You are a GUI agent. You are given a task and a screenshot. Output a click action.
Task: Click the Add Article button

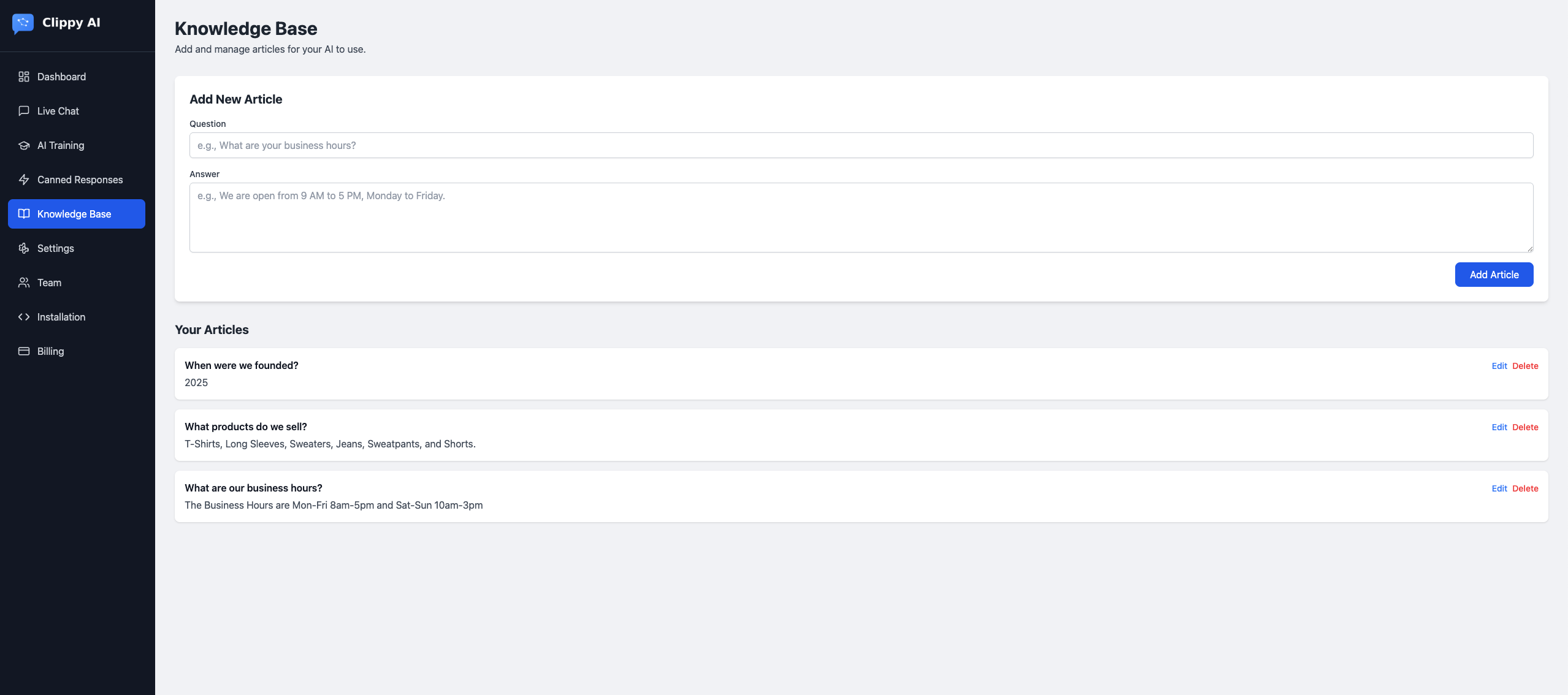pyautogui.click(x=1494, y=275)
